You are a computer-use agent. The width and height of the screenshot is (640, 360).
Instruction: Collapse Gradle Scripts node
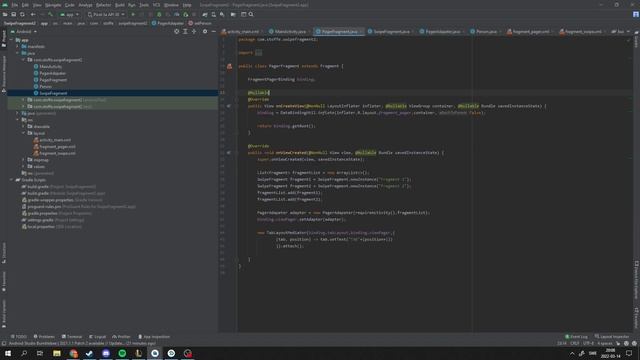coord(11,180)
